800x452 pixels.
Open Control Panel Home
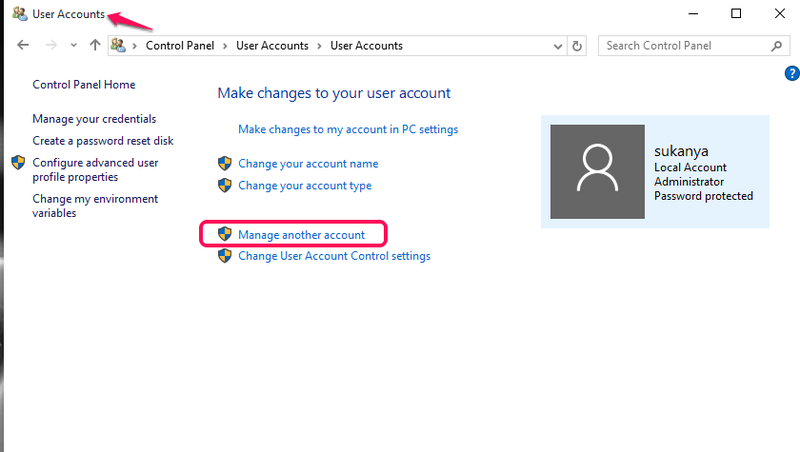pos(84,85)
